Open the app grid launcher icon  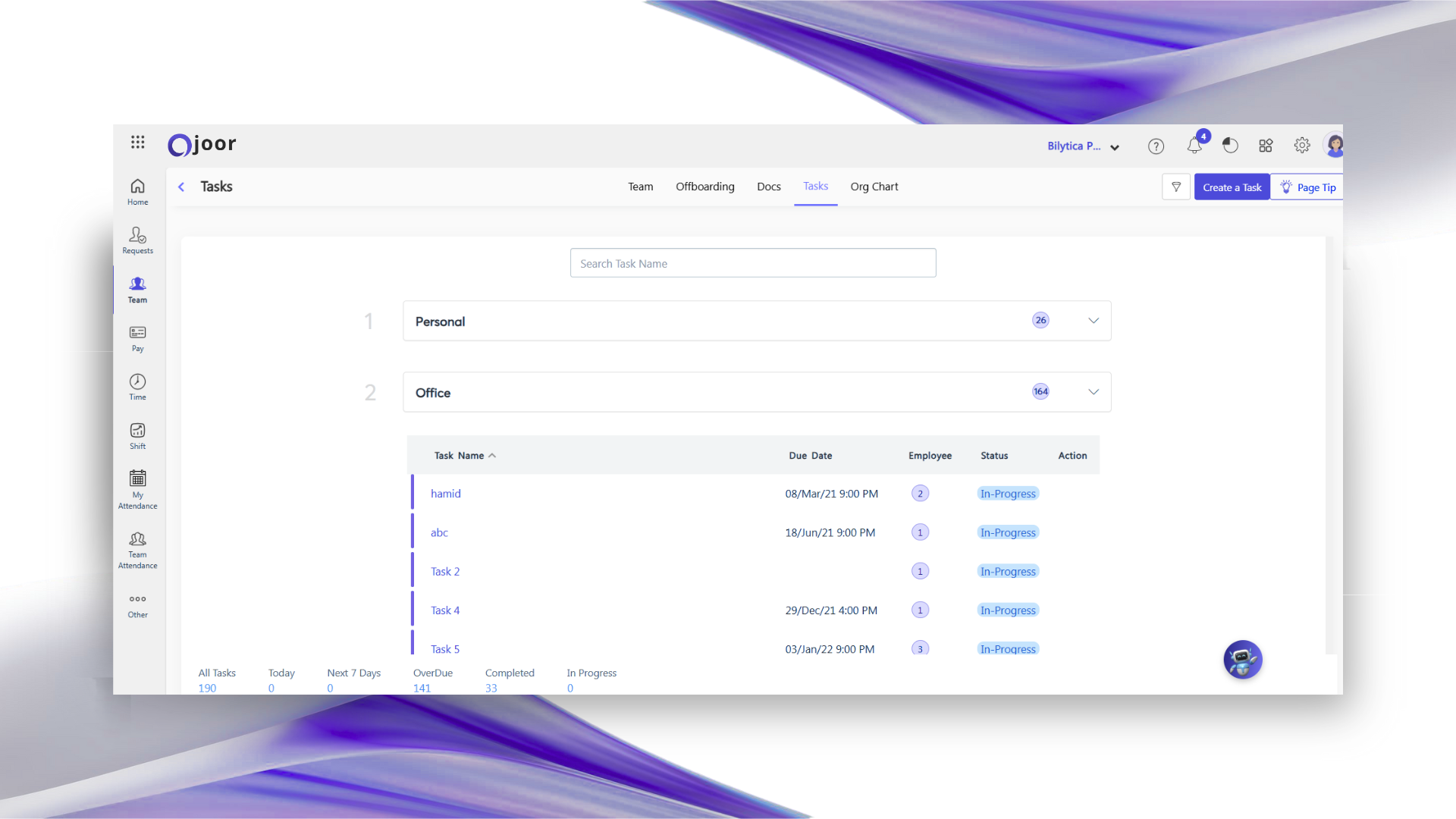tap(137, 143)
